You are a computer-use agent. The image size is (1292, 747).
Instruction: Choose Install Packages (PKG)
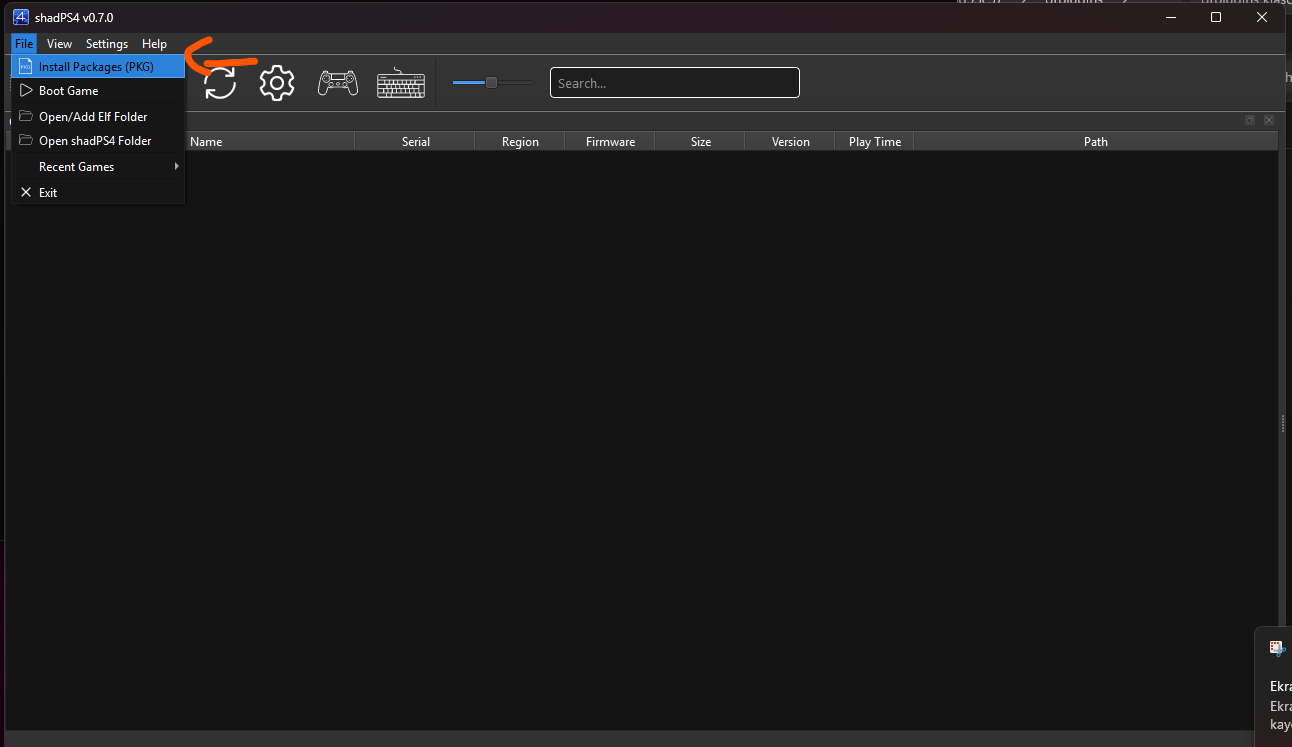[x=98, y=67]
